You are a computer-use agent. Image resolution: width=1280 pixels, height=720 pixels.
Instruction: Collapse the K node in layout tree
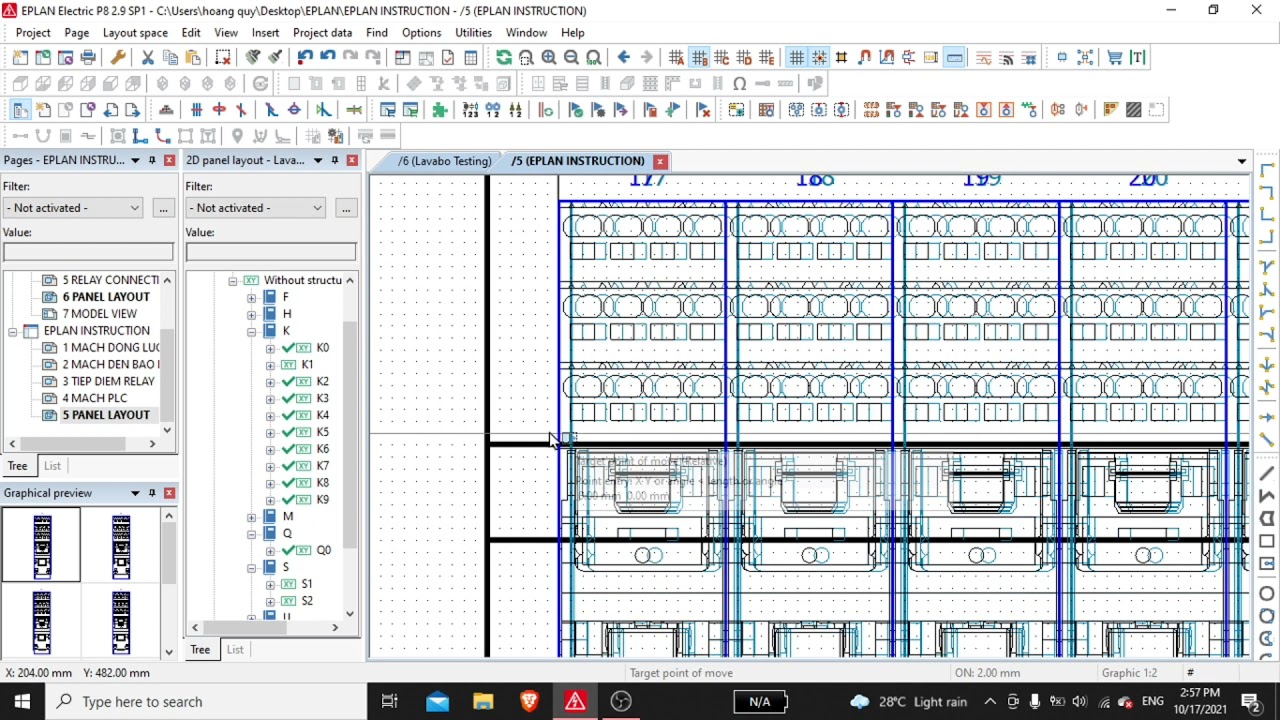tap(251, 331)
